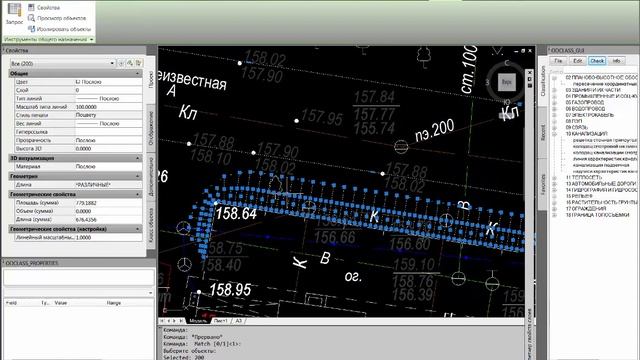Click the Вес линий value field
Viewport: 640px width, 360px height.
(x=109, y=123)
